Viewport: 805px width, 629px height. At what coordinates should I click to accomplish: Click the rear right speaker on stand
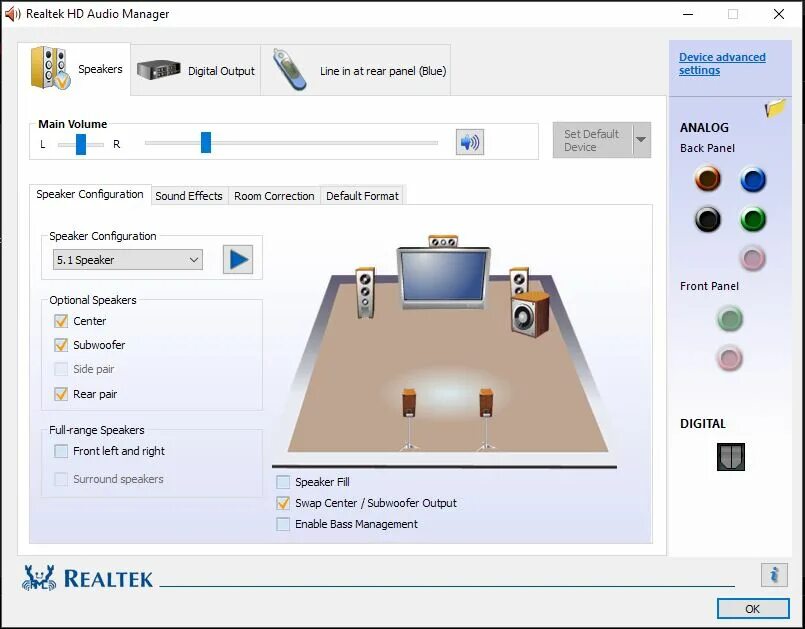point(486,420)
